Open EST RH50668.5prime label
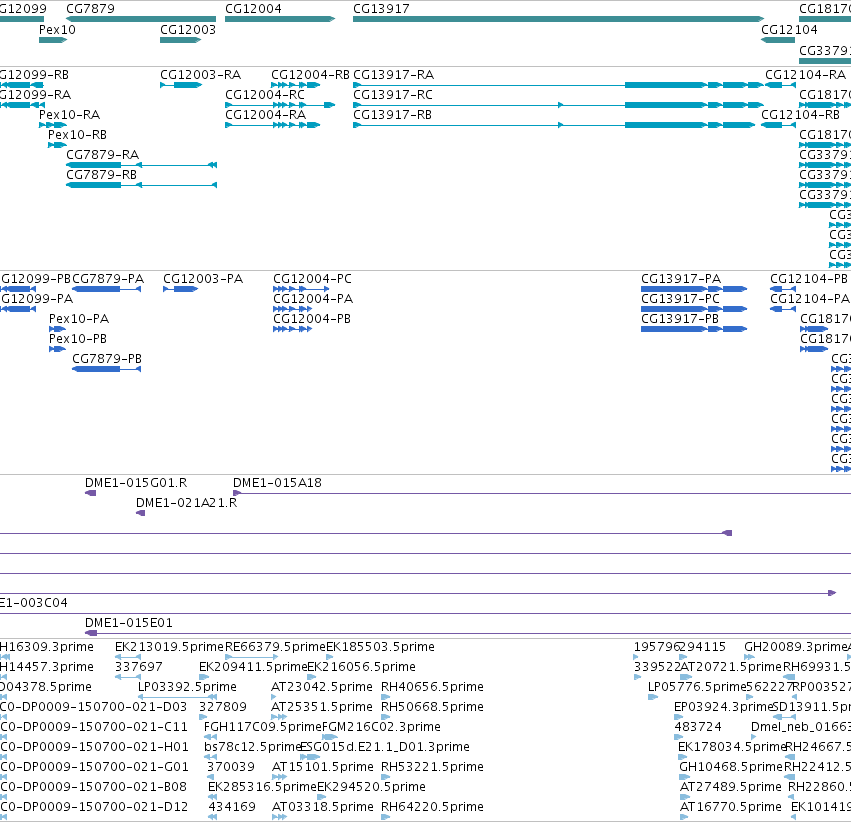Screen dimensions: 851x822 pyautogui.click(x=432, y=707)
